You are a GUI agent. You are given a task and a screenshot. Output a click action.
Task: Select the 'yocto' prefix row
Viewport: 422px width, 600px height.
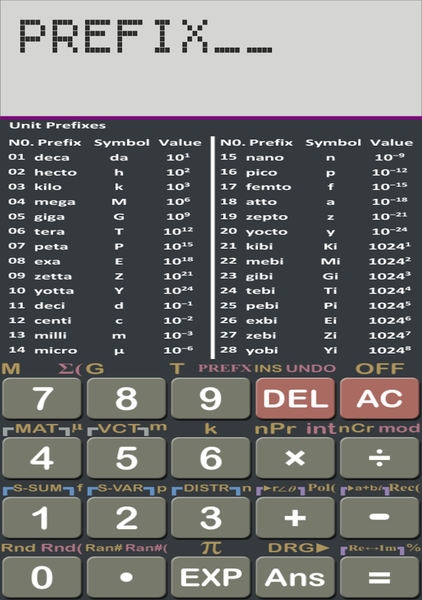[314, 232]
